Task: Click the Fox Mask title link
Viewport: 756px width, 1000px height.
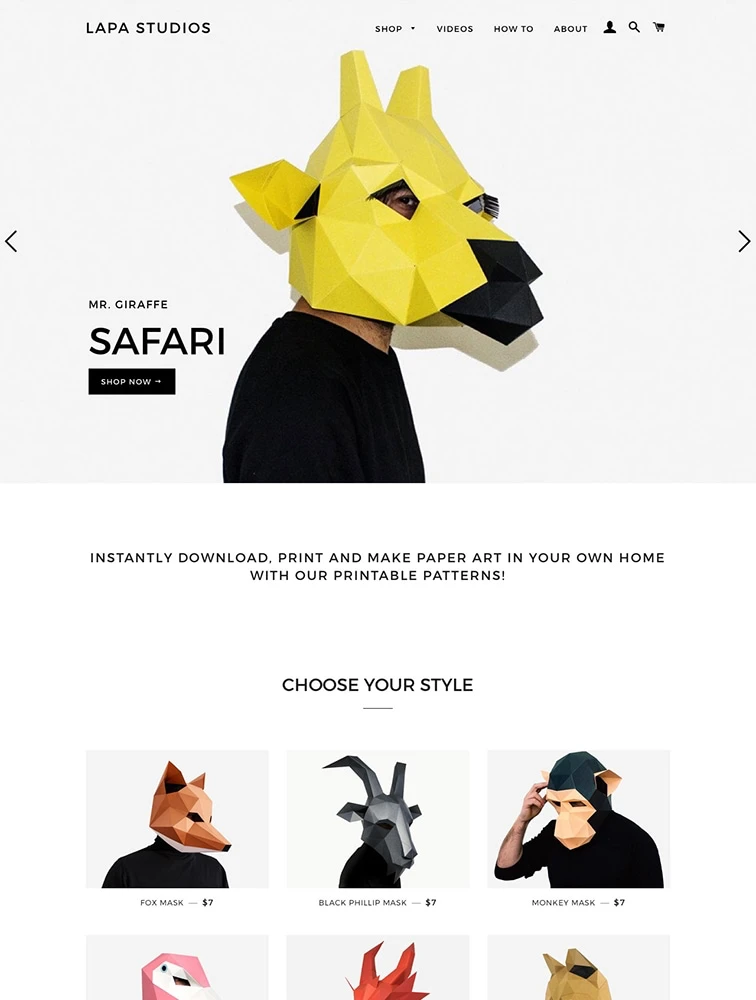Action: pos(162,902)
